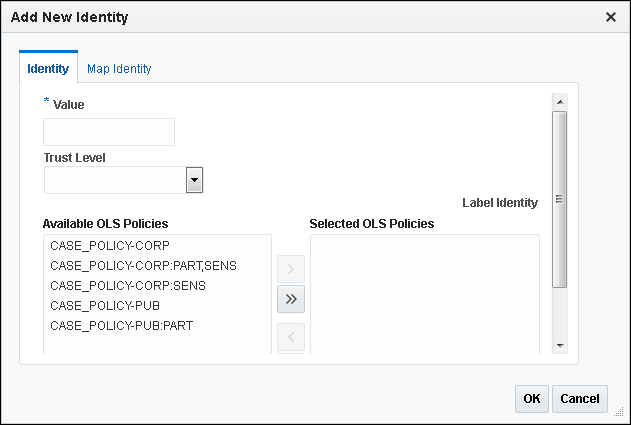
Task: Click the Value text input field
Action: 109,132
